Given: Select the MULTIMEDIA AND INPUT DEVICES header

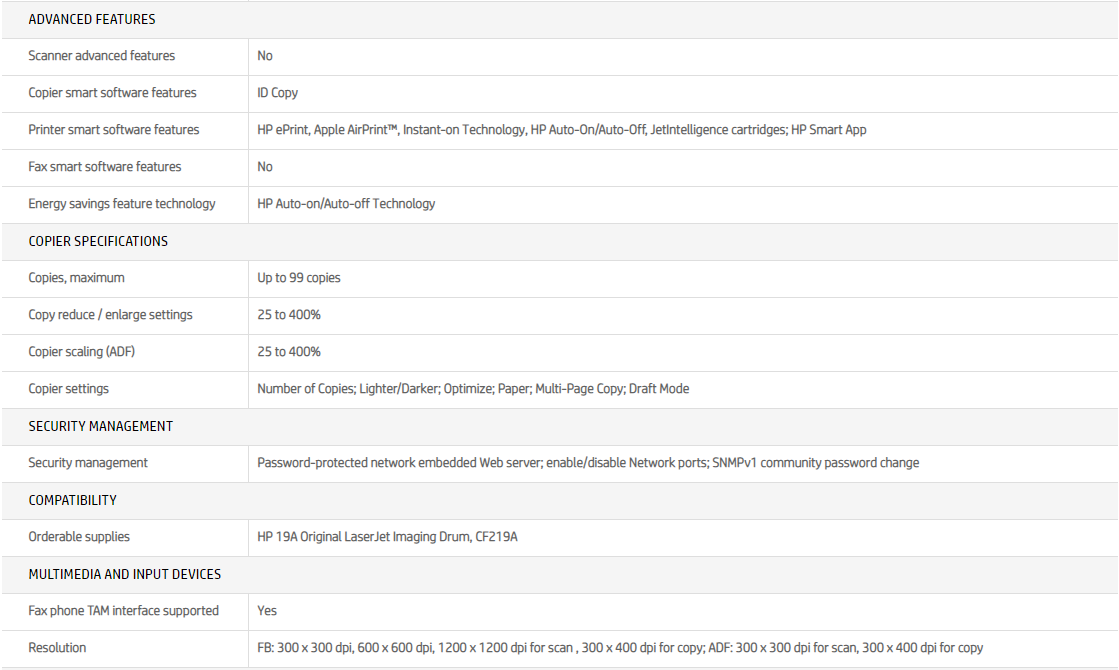Looking at the screenshot, I should 124,574.
